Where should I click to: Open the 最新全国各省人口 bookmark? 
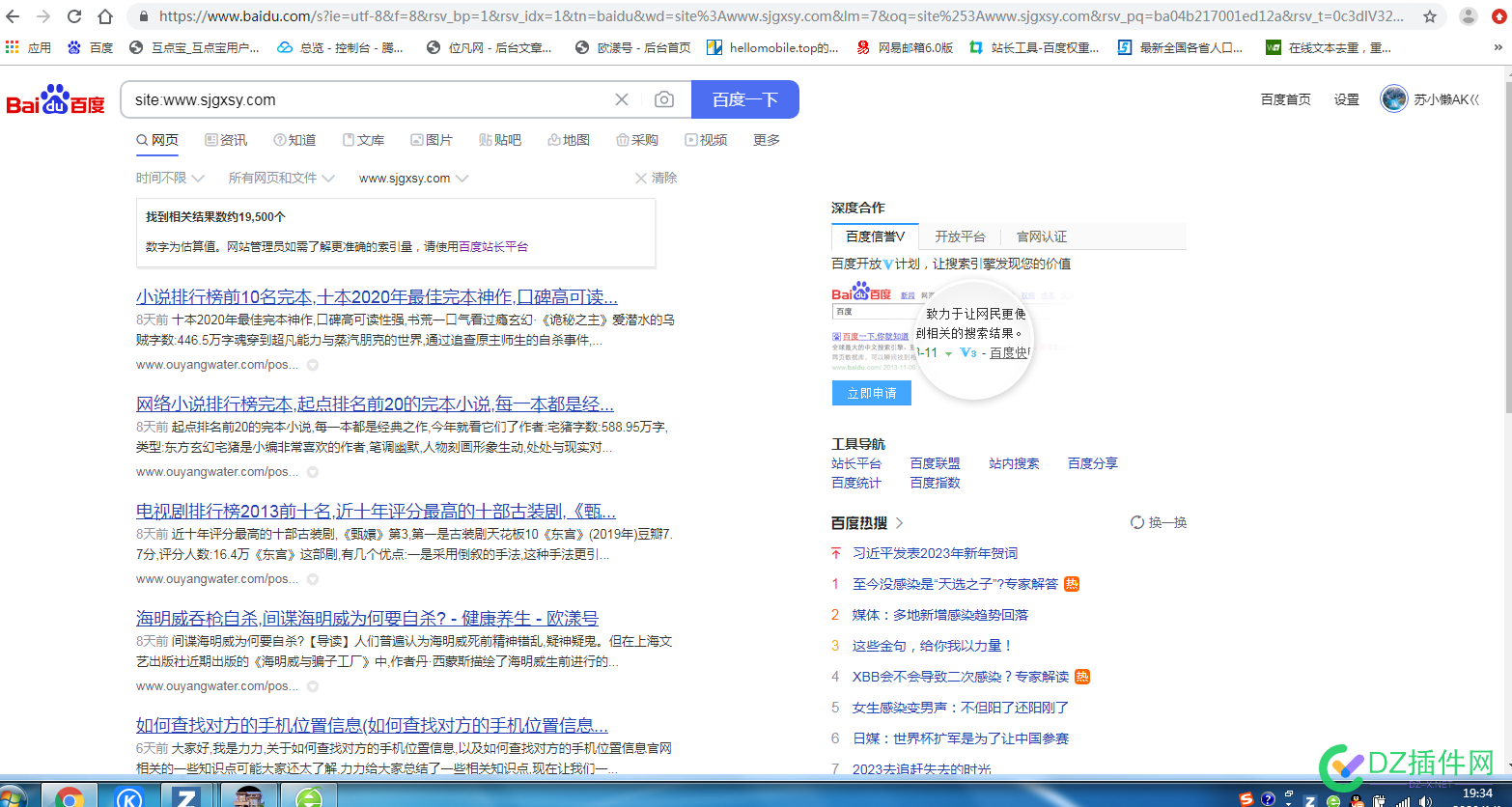point(1181,47)
